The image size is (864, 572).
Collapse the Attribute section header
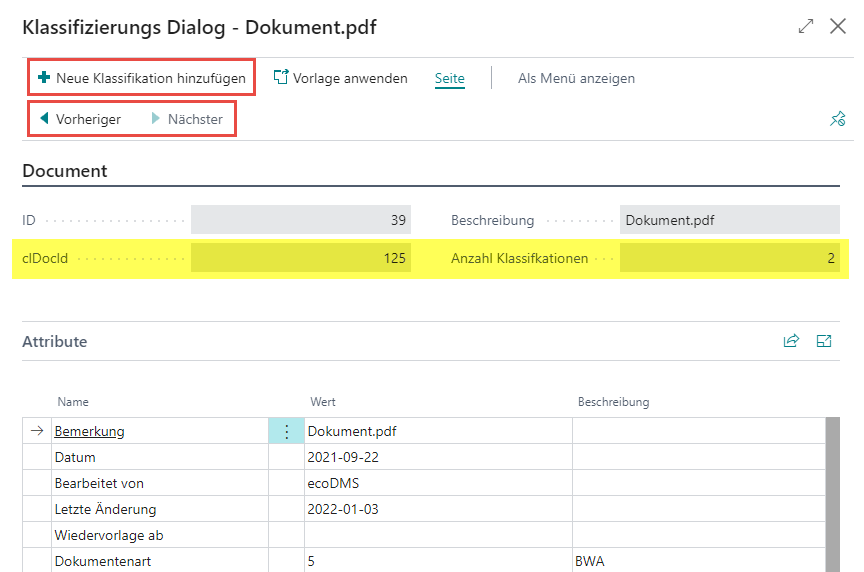click(55, 342)
